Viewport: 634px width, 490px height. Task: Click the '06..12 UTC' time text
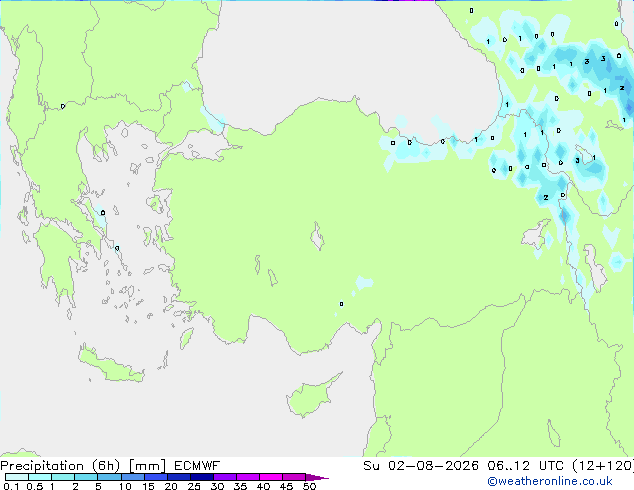525,466
